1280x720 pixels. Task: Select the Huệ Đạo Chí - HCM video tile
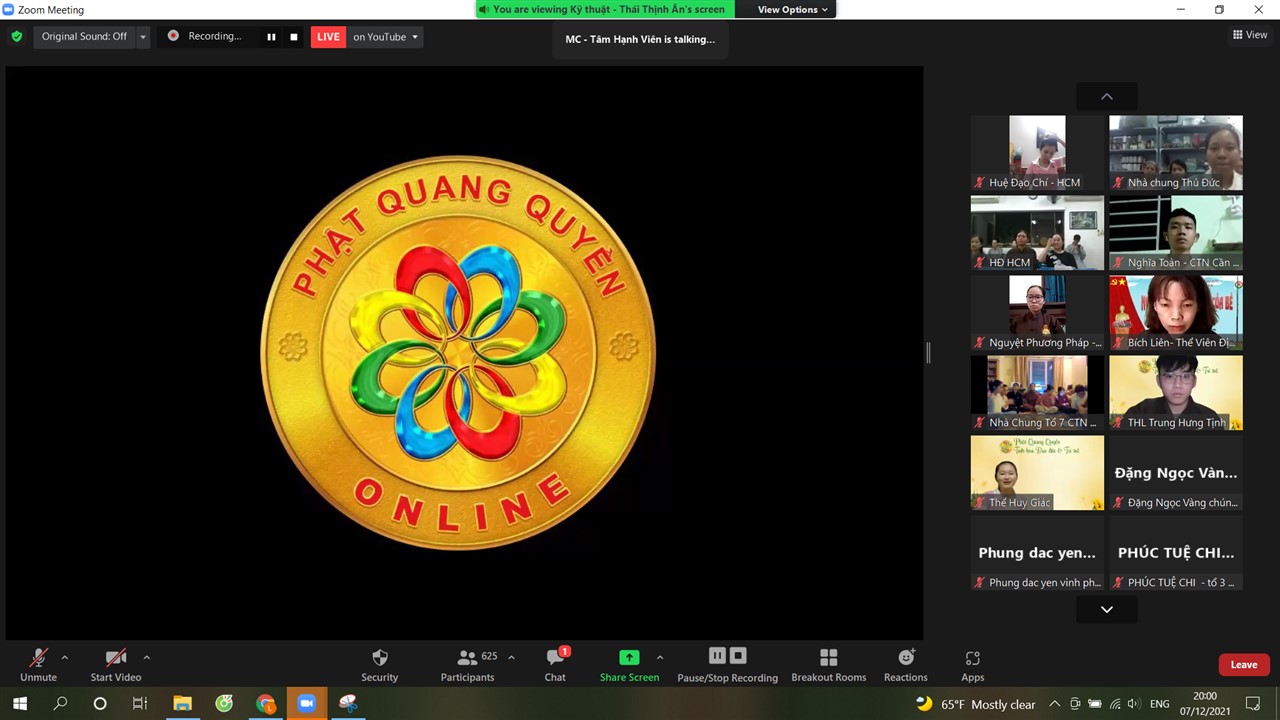1037,153
